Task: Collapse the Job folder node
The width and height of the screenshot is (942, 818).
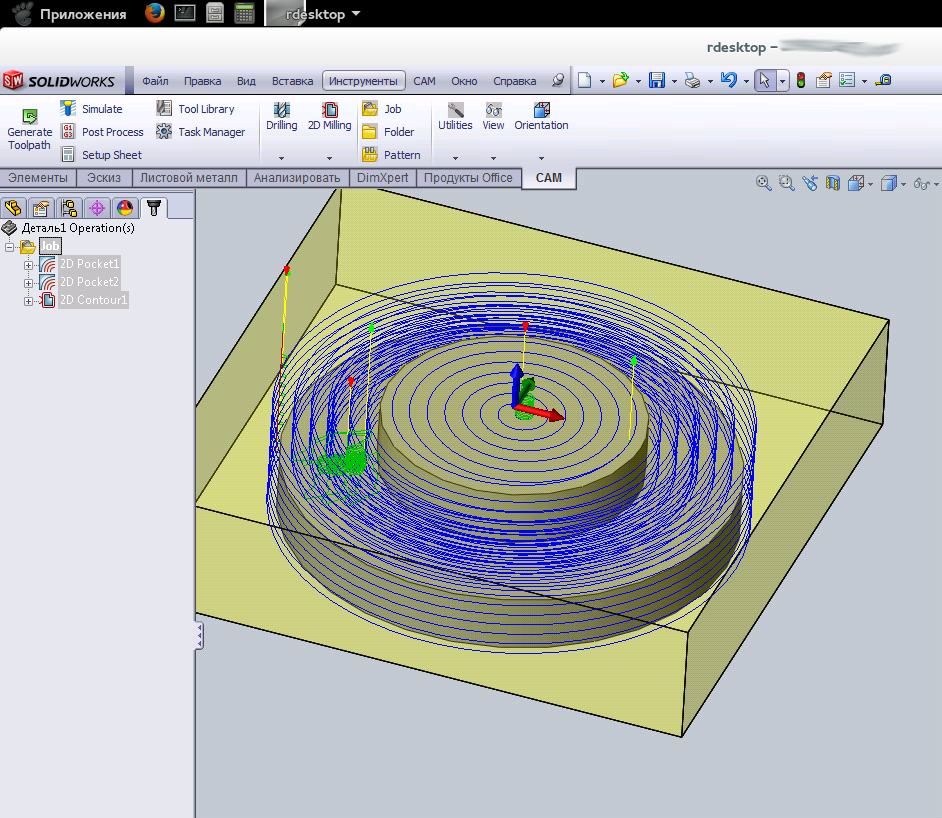Action: click(x=10, y=247)
